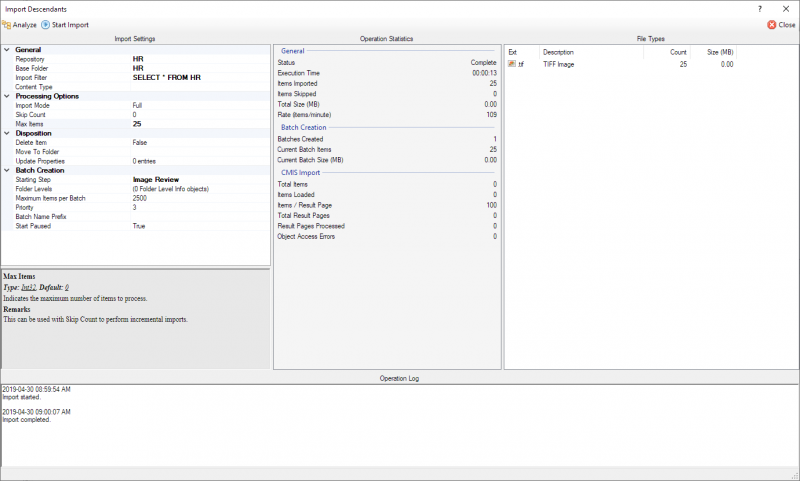Open the help question mark button
The height and width of the screenshot is (481, 800).
click(760, 9)
